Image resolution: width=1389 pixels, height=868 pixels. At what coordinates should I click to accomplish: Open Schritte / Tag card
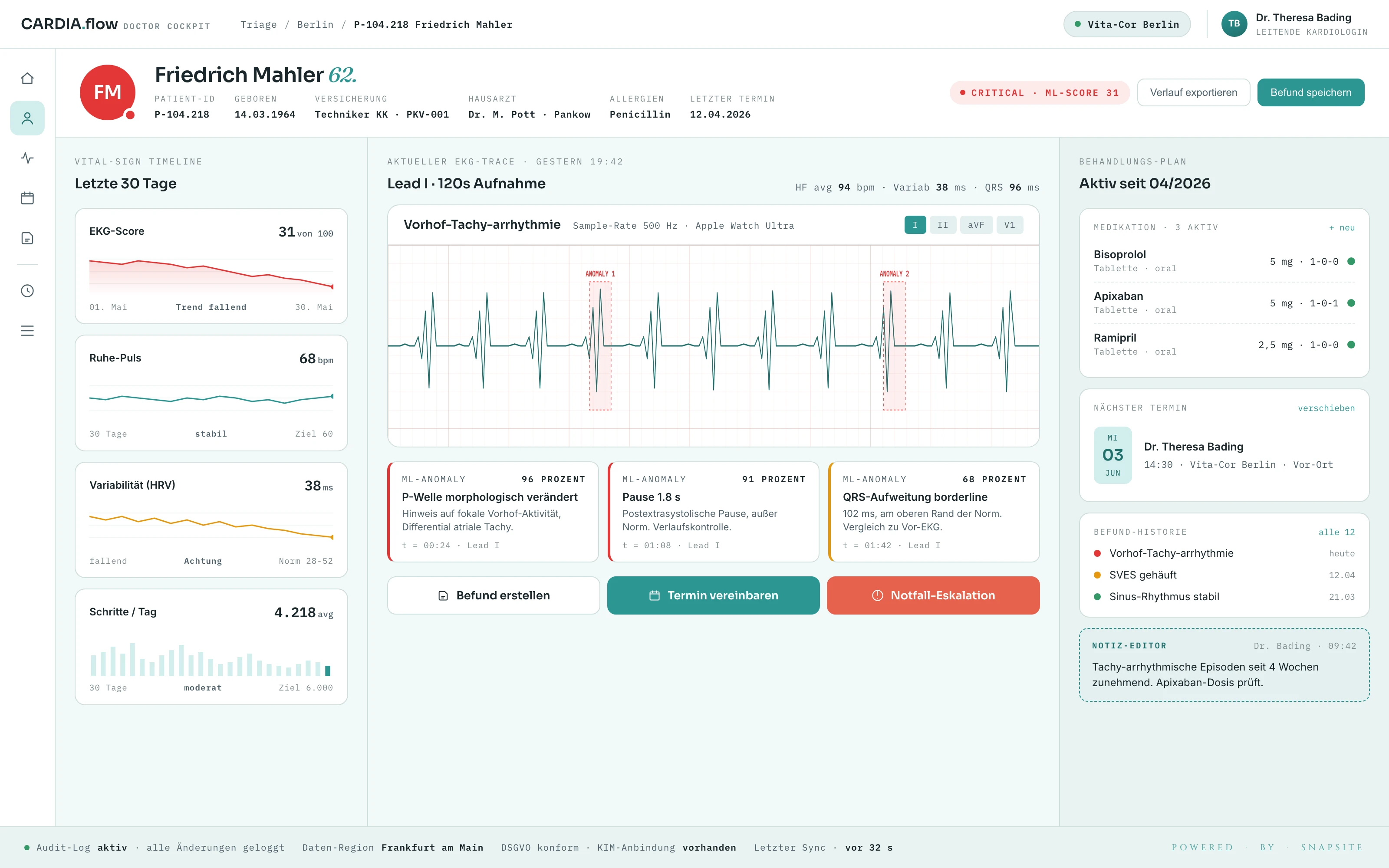click(x=211, y=647)
